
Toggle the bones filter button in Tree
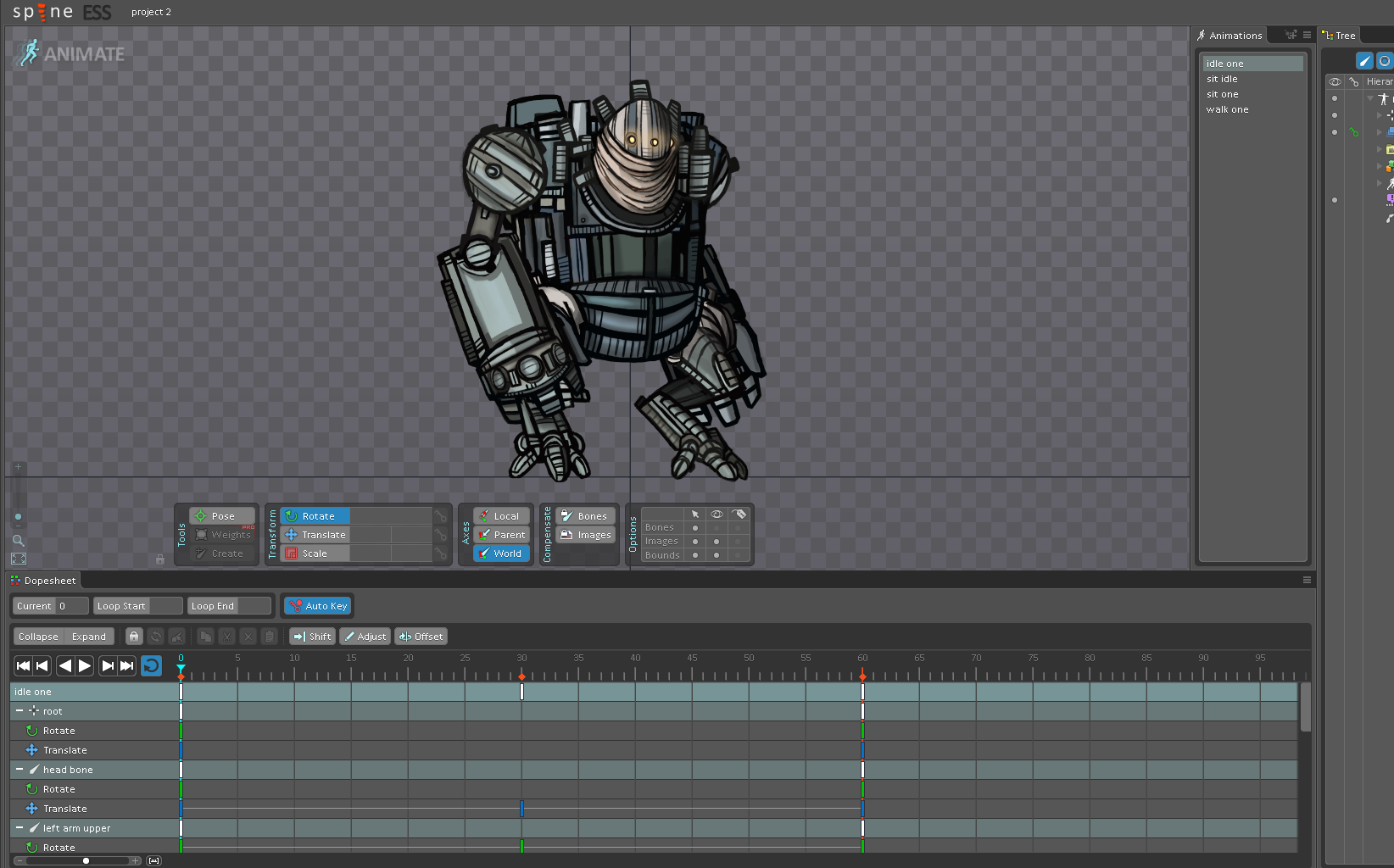coord(1364,61)
